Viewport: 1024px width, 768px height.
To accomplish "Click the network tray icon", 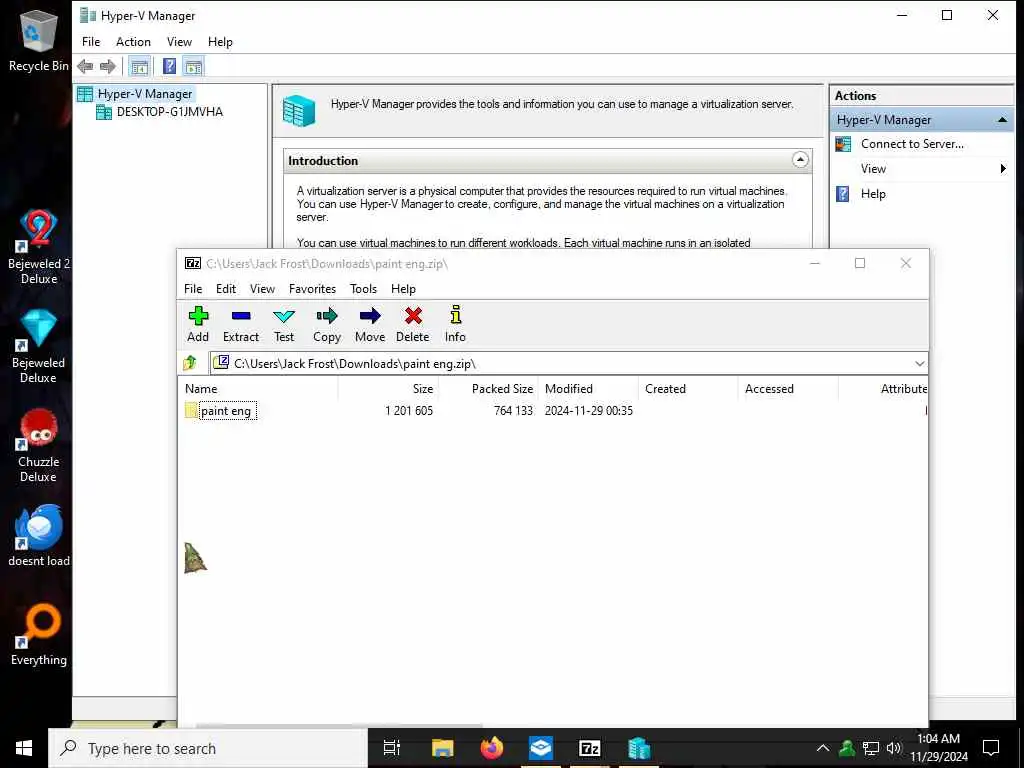I will pyautogui.click(x=871, y=748).
